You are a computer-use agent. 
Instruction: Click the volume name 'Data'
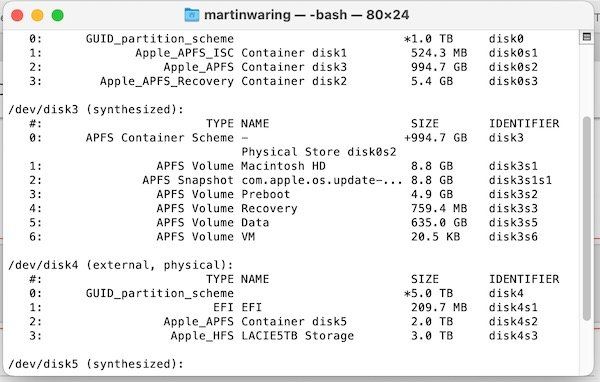tap(255, 223)
